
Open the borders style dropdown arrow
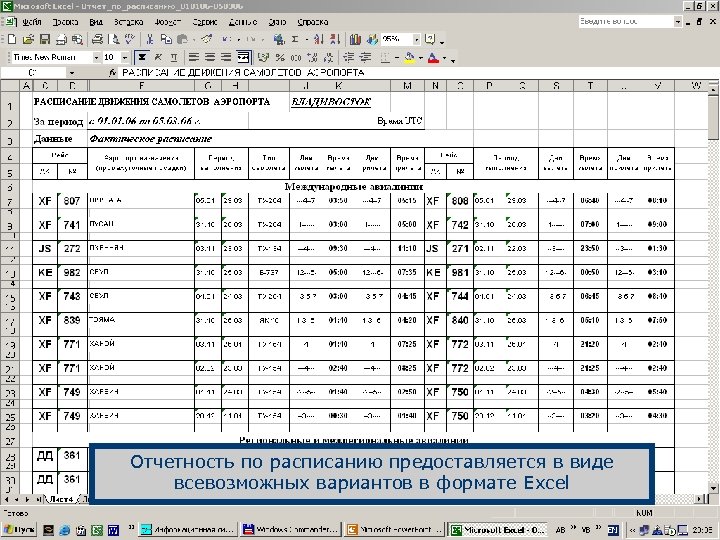(396, 57)
